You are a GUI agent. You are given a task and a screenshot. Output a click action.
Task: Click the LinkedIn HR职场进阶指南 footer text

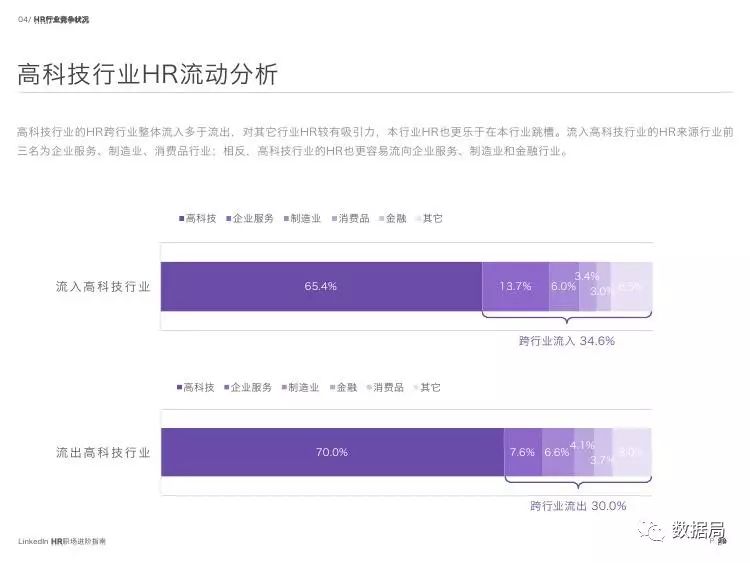(62, 541)
